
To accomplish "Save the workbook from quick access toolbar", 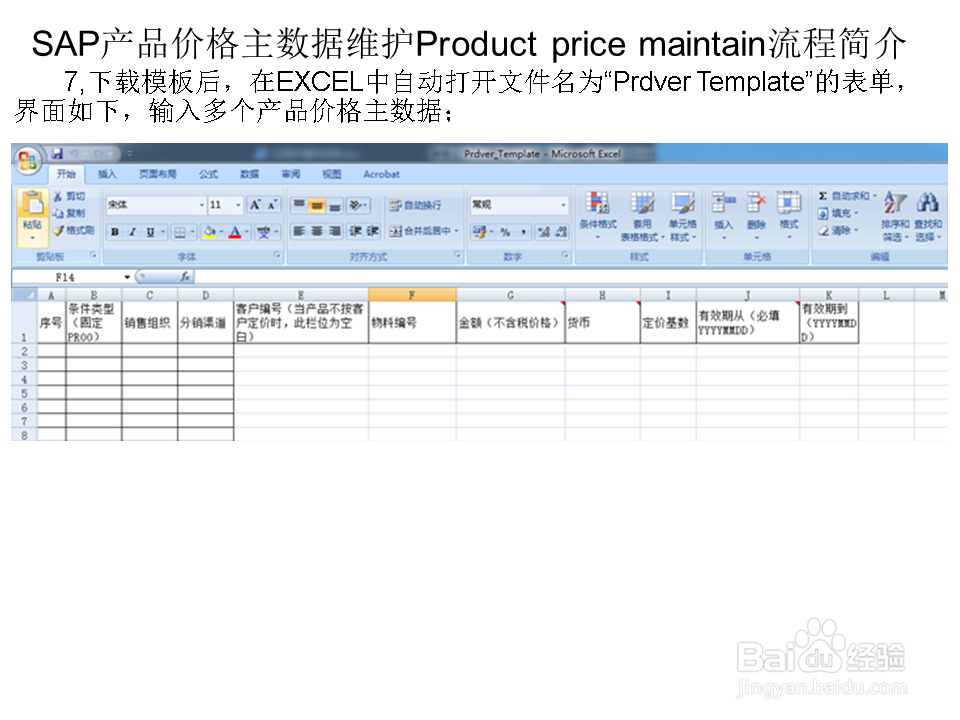I will [x=58, y=154].
